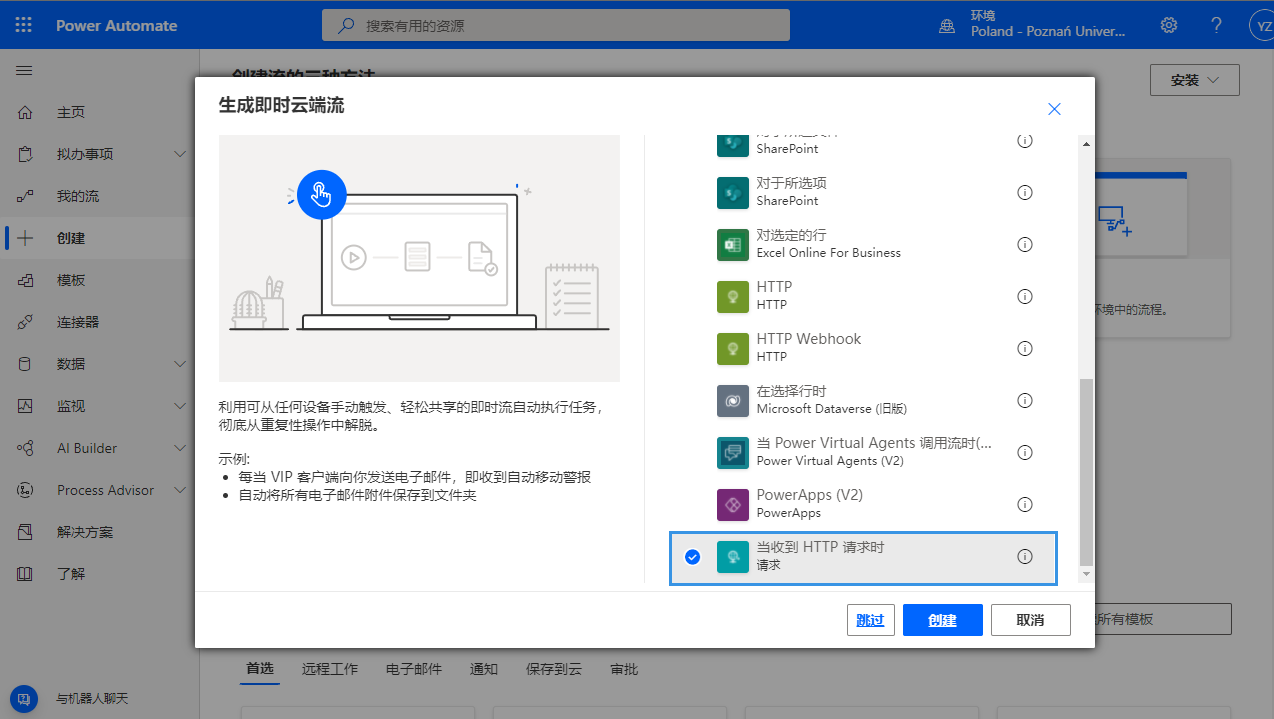
Task: Switch to the 保存到云 tab
Action: 554,669
